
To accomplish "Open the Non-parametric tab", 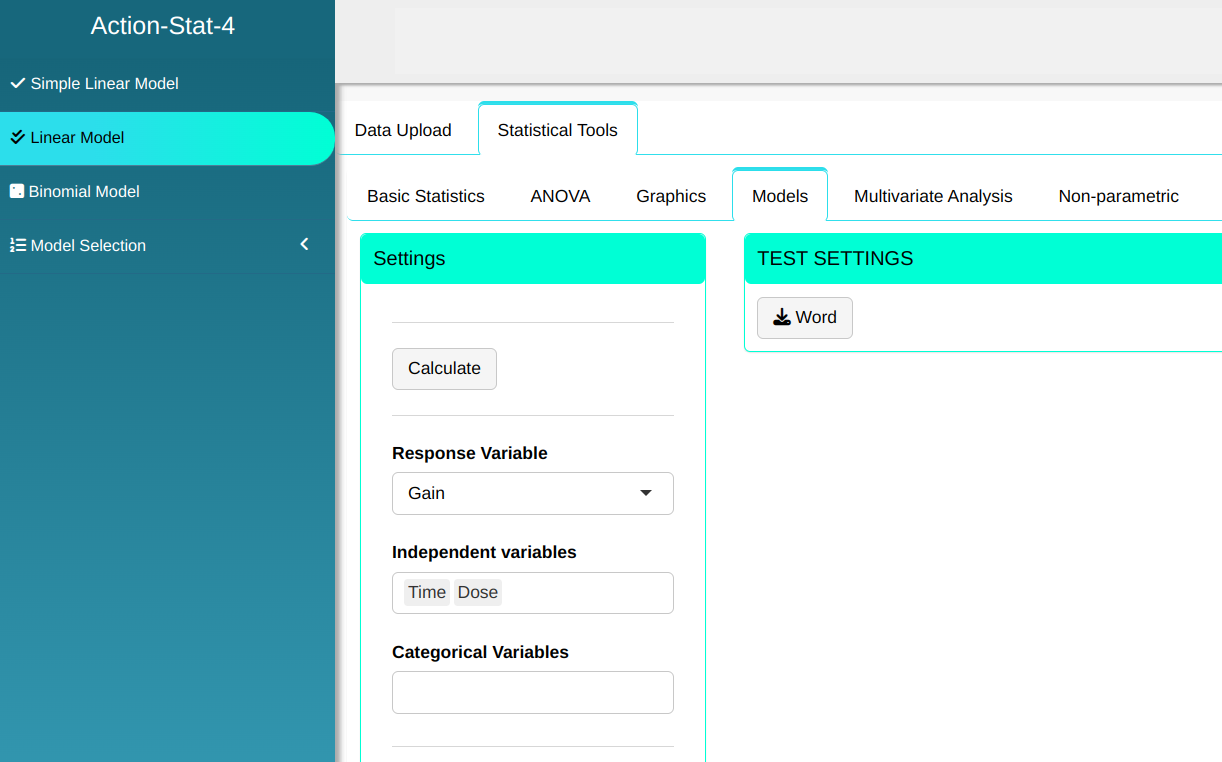I will (1118, 196).
